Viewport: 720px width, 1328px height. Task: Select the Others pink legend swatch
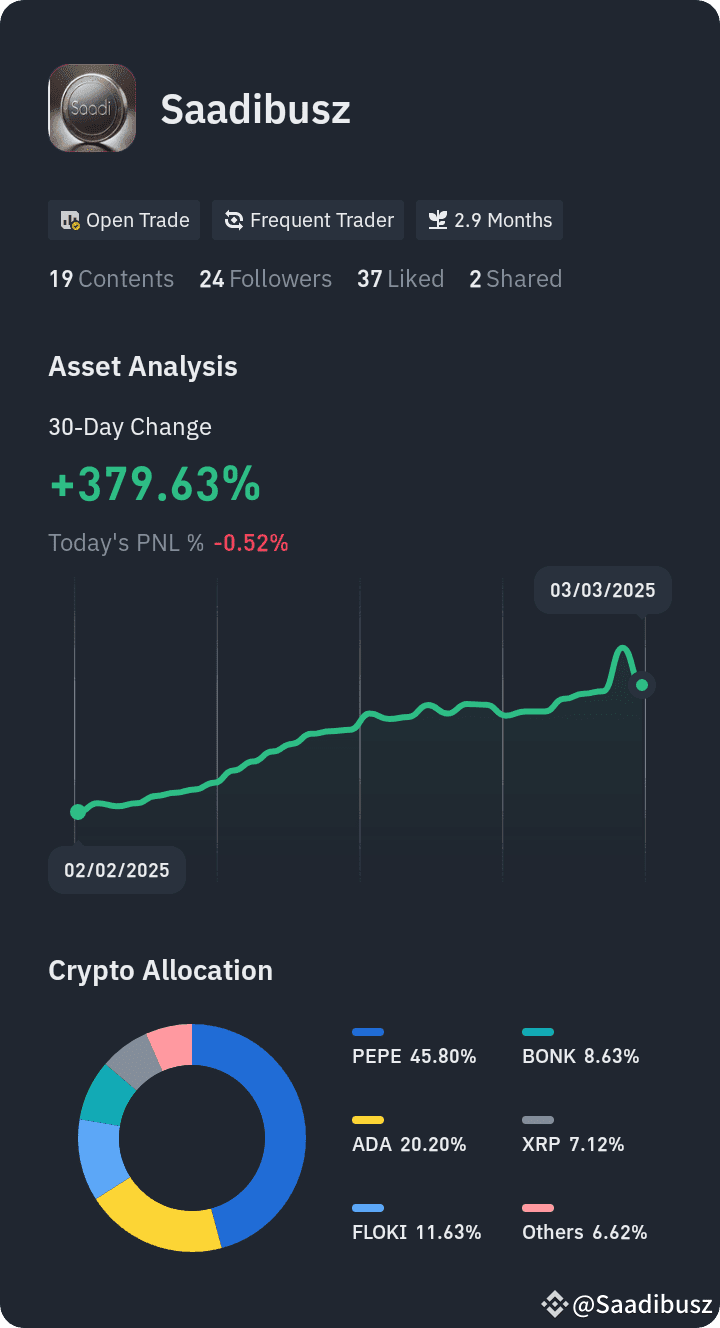538,1208
